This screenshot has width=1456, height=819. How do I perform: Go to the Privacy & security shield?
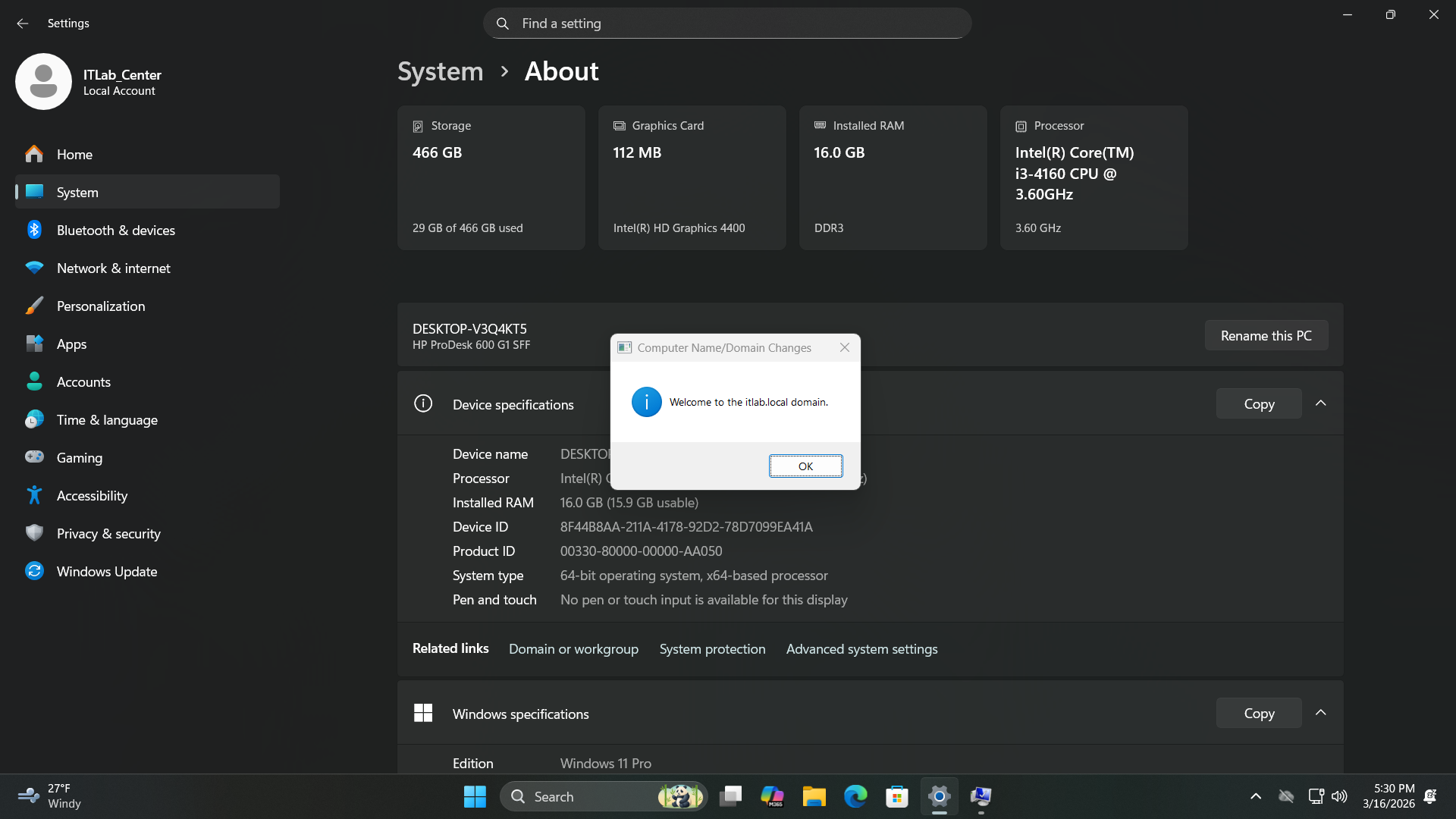[x=34, y=533]
